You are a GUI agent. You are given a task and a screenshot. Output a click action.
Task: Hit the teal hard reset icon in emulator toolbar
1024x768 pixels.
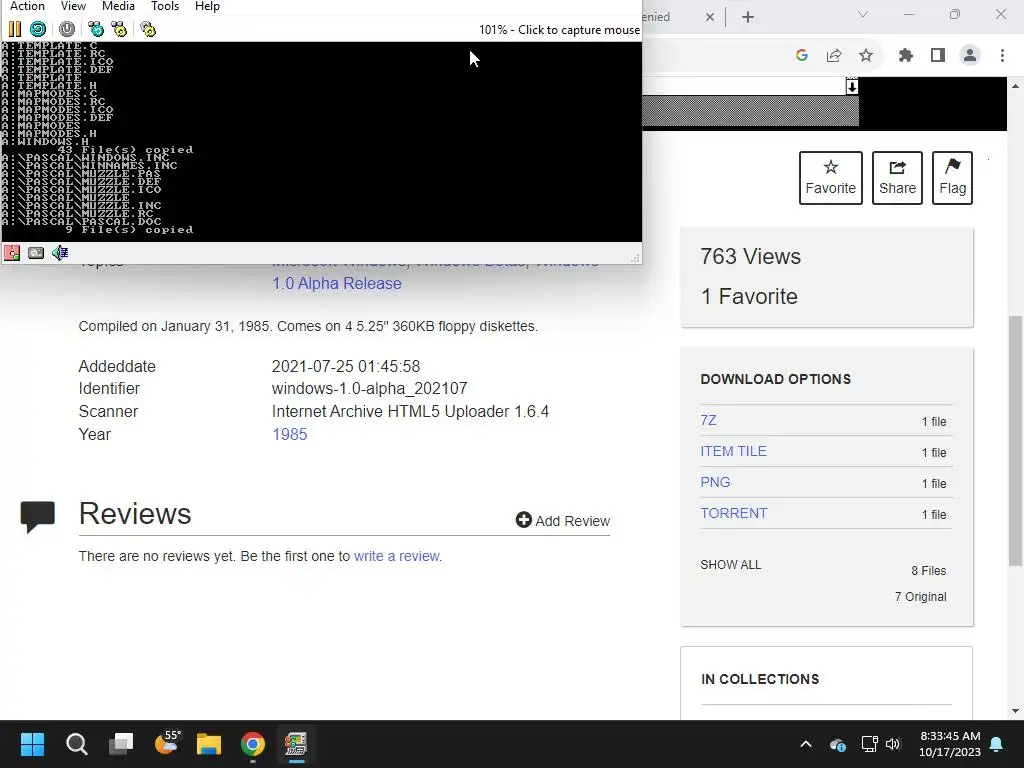pyautogui.click(x=38, y=29)
